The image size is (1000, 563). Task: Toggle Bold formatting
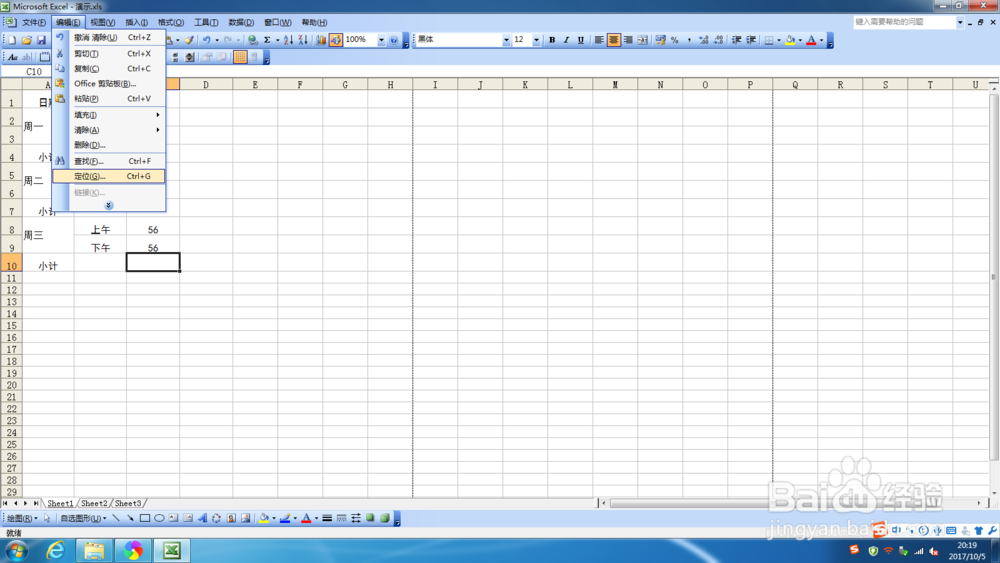[552, 40]
